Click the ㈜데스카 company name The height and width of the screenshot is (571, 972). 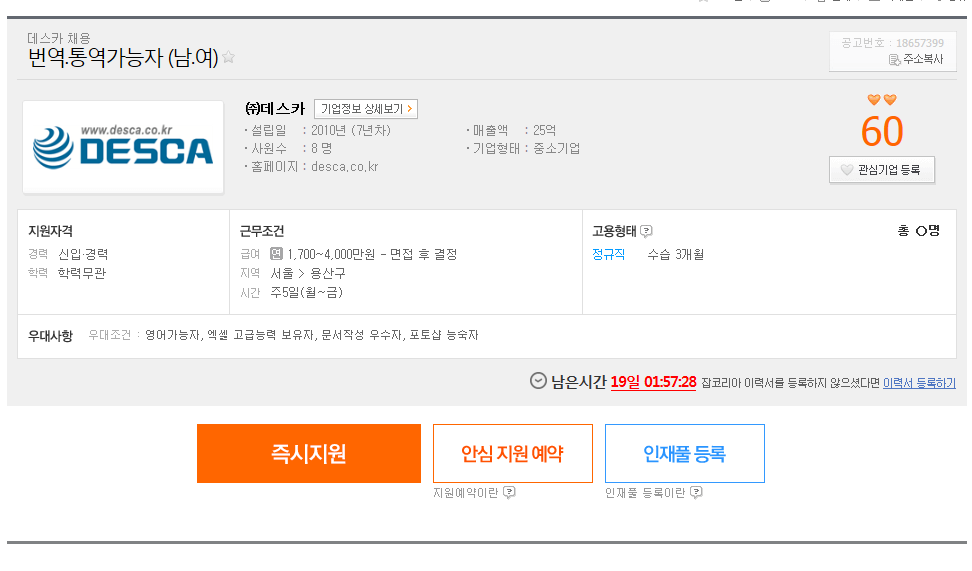point(275,108)
